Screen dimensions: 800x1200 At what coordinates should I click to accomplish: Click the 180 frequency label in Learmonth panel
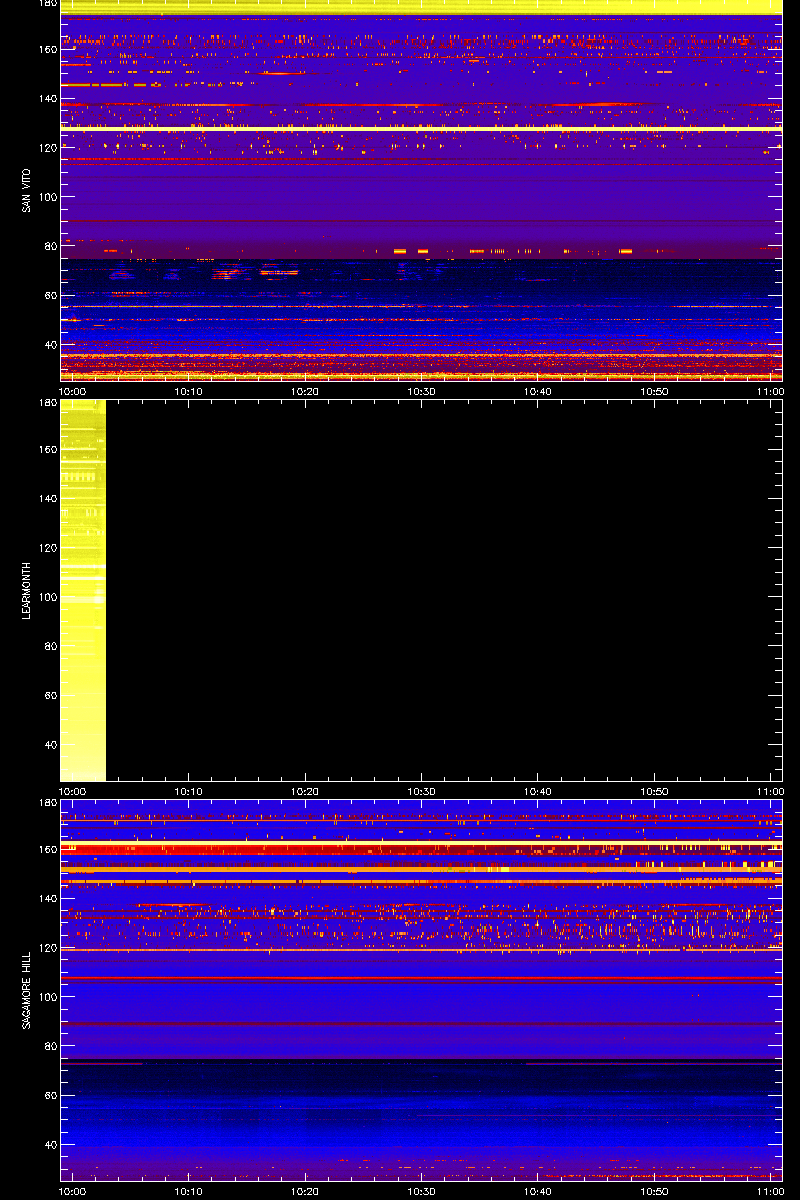[47, 403]
